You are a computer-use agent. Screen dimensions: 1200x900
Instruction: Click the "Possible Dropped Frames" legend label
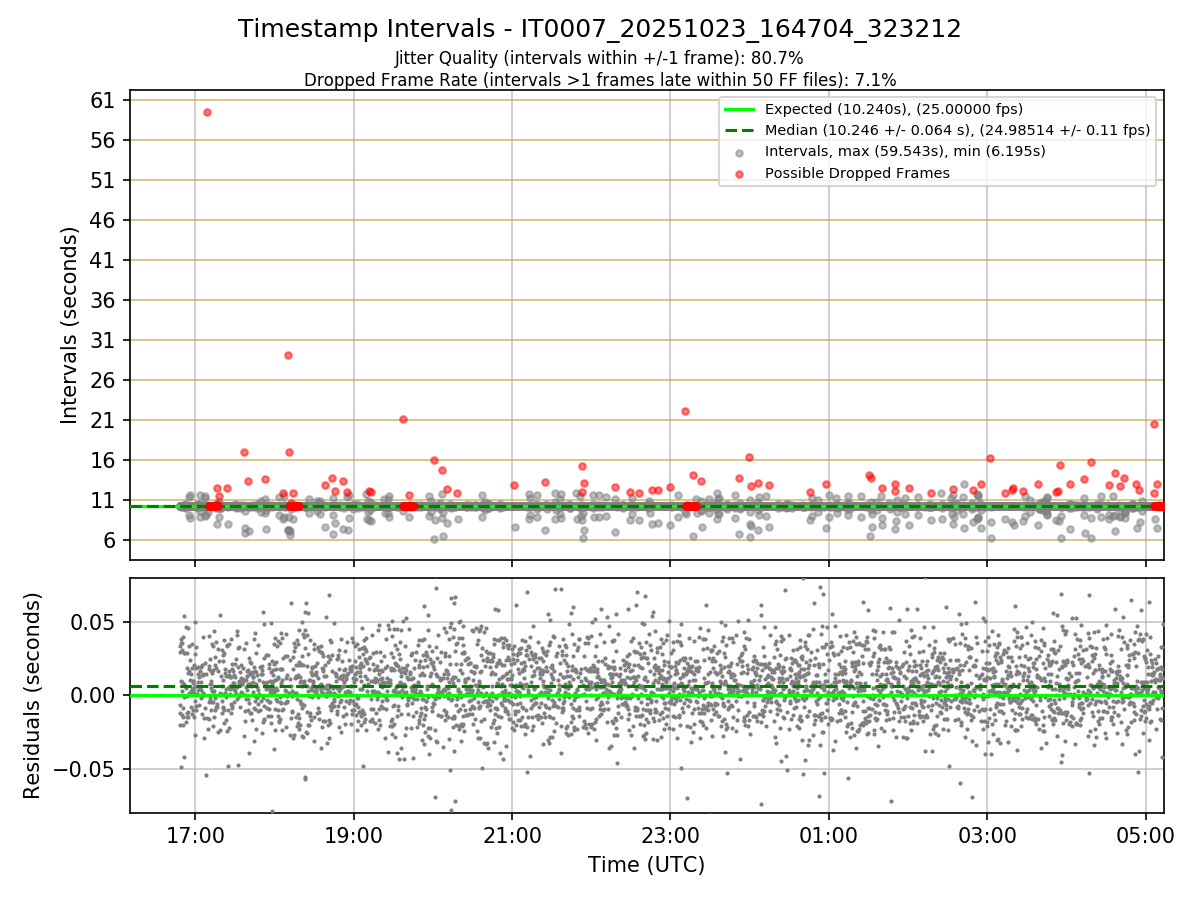(857, 173)
